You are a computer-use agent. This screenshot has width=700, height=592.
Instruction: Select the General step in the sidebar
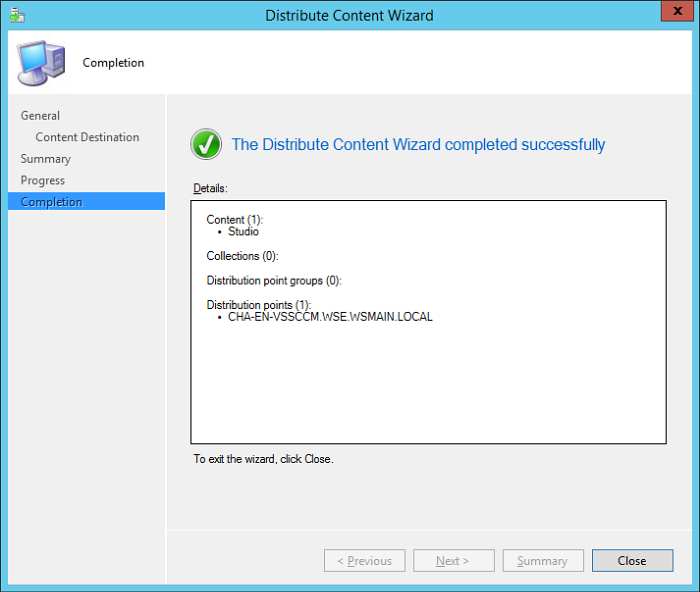(x=40, y=116)
